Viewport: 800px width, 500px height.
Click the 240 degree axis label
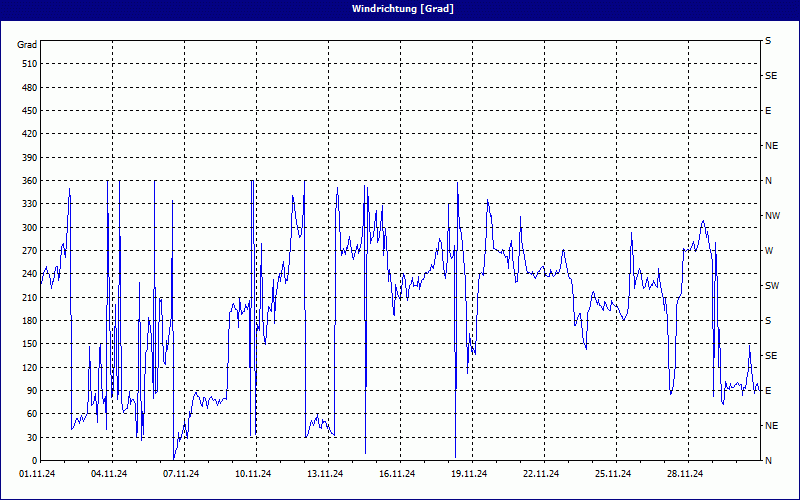(30, 274)
